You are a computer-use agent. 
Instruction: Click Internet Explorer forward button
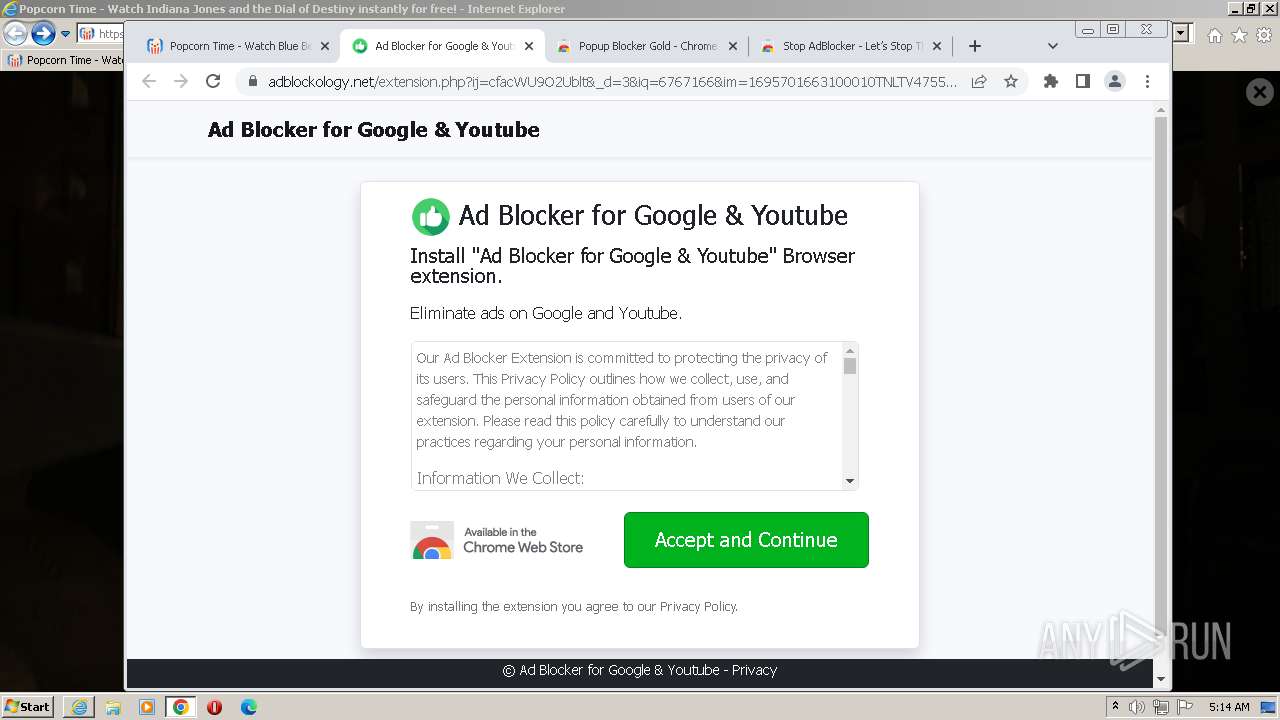[43, 33]
